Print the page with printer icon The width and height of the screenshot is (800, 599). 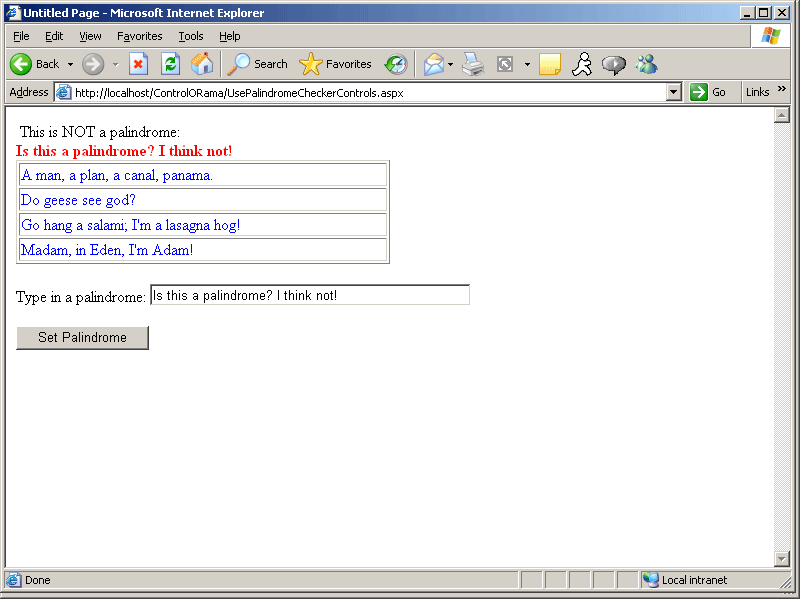[473, 64]
